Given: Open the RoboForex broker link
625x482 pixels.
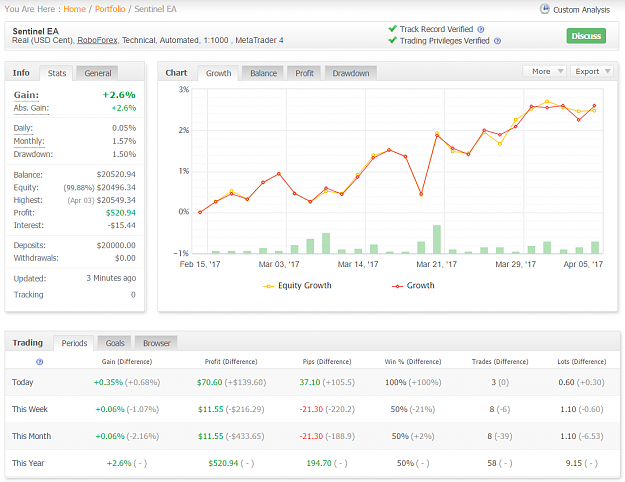Looking at the screenshot, I should (97, 40).
